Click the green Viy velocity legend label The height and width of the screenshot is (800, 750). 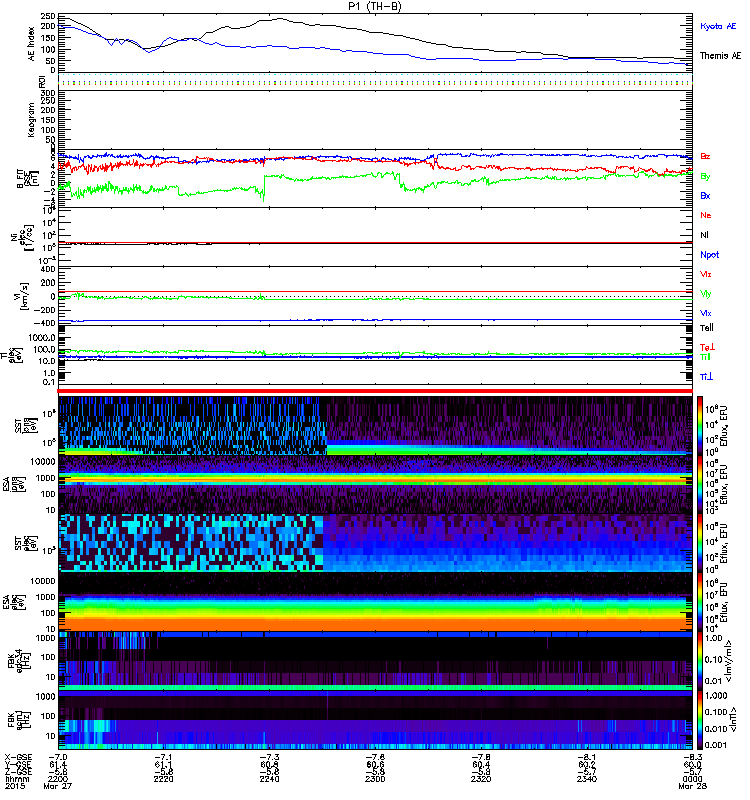(x=706, y=294)
